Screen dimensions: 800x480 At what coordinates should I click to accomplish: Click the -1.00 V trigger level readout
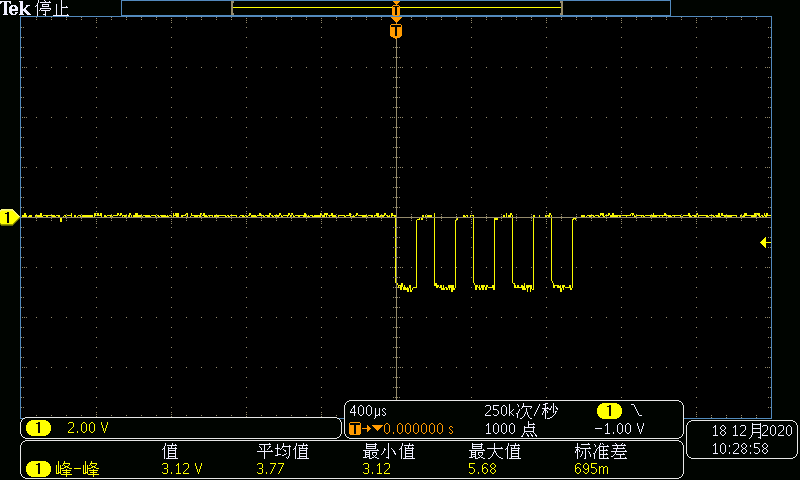(619, 429)
